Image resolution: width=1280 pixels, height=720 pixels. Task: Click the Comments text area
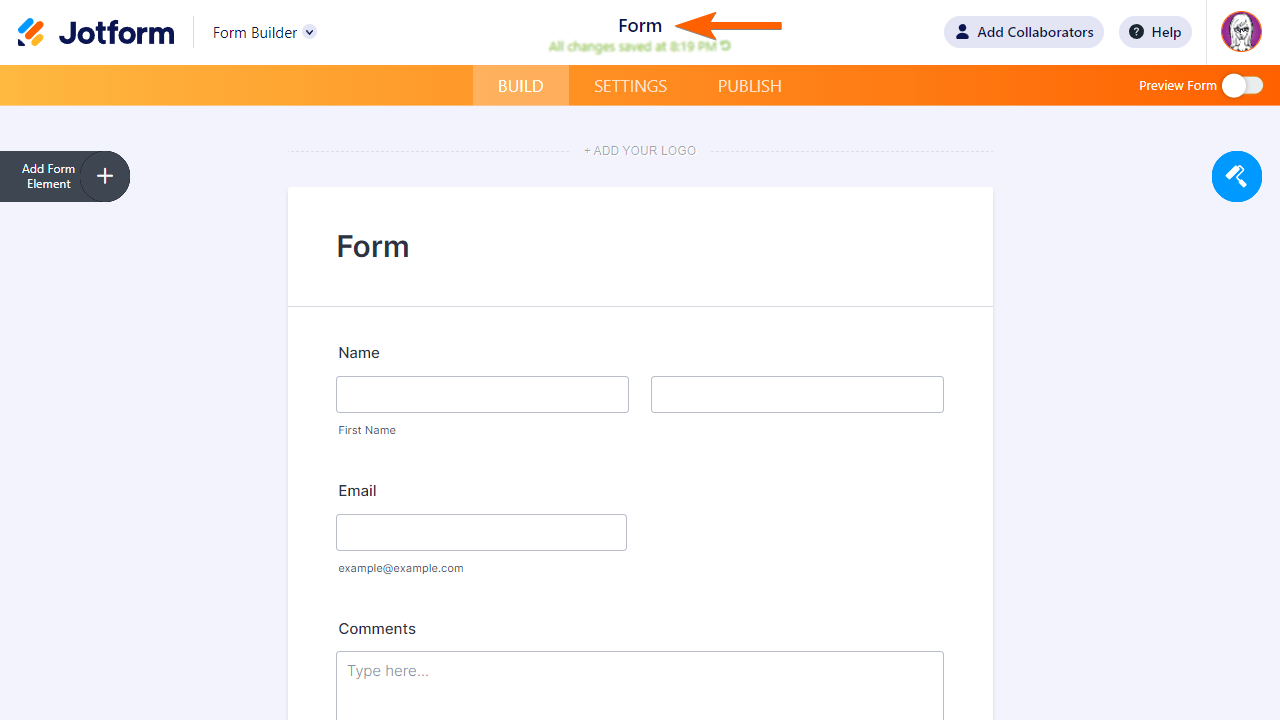(x=640, y=685)
